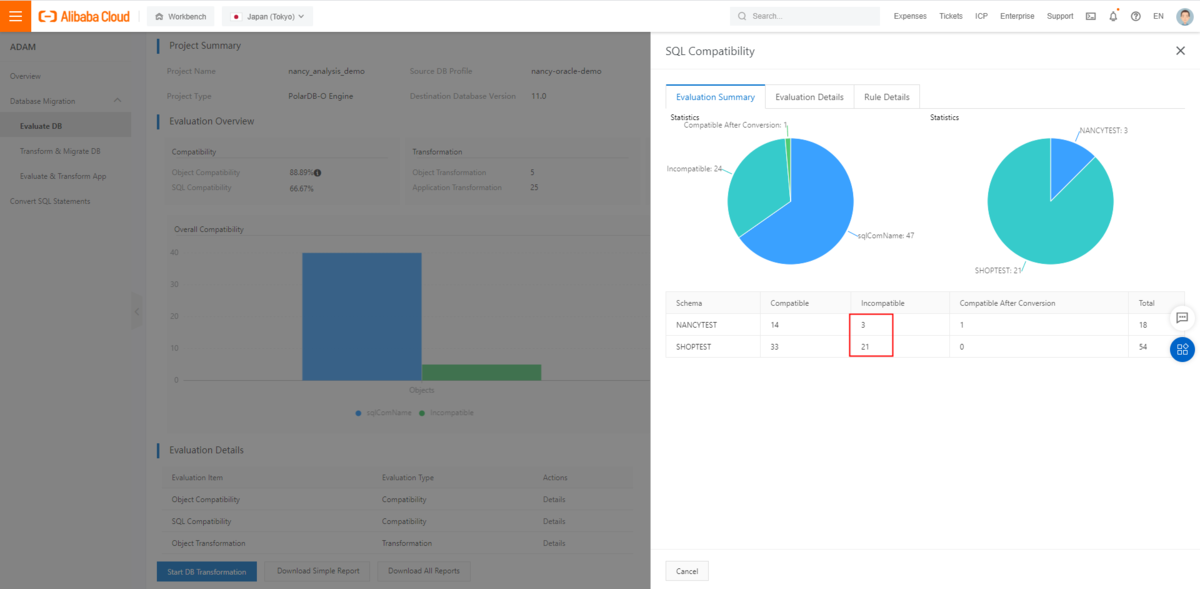Open the ICP menu
Image resolution: width=1200 pixels, height=589 pixels.
(981, 16)
